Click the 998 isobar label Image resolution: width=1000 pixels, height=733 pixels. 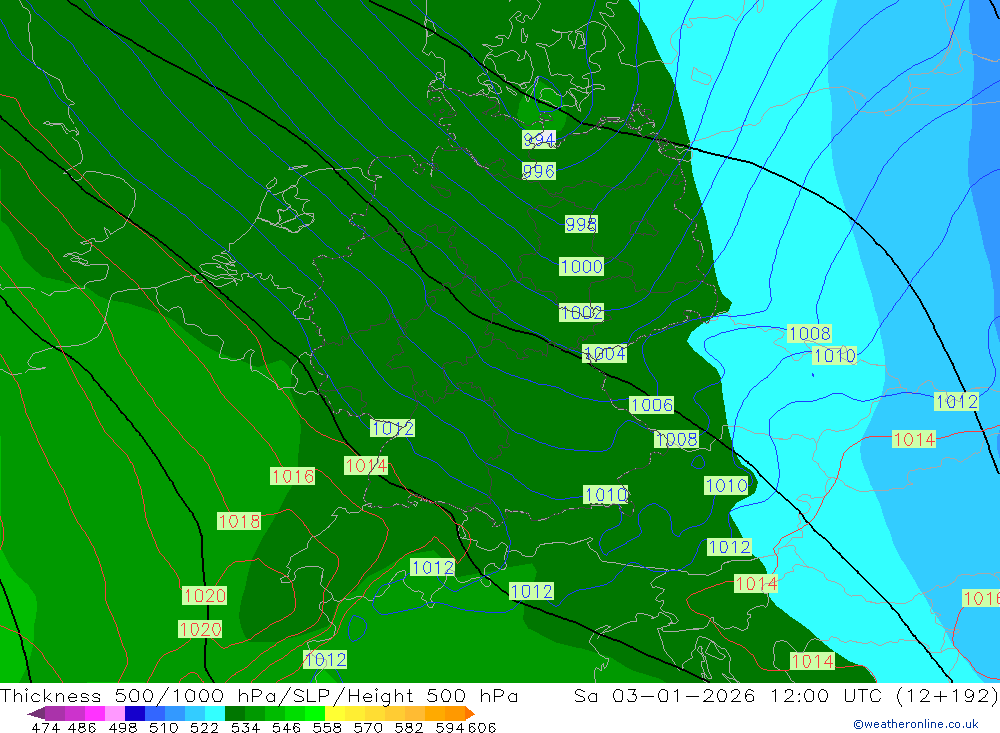581,224
